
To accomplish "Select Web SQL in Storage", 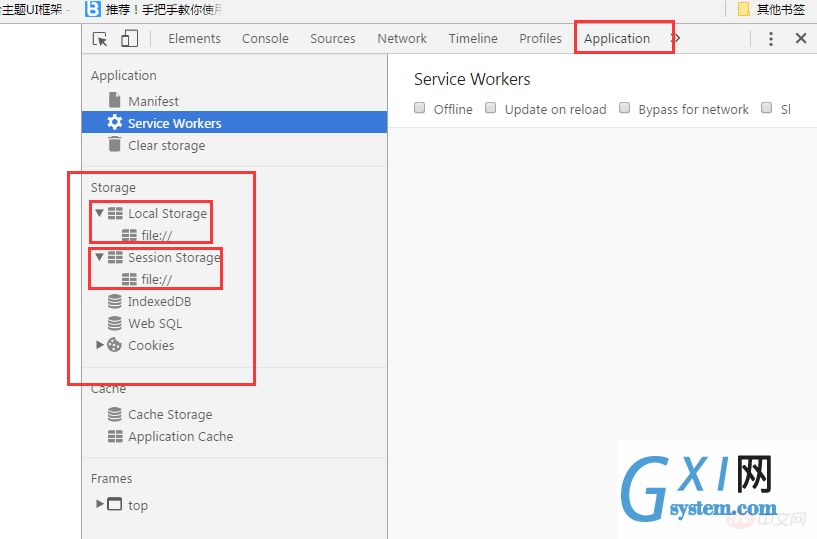I will (155, 324).
